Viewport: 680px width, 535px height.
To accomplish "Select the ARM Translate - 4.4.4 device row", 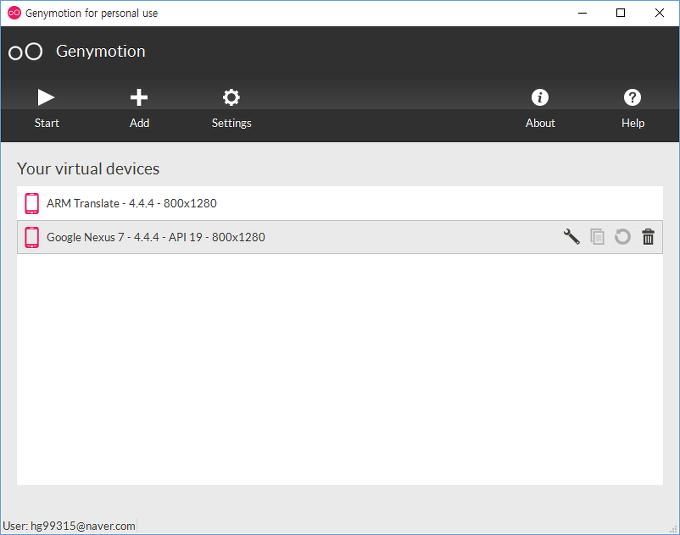I will point(340,203).
